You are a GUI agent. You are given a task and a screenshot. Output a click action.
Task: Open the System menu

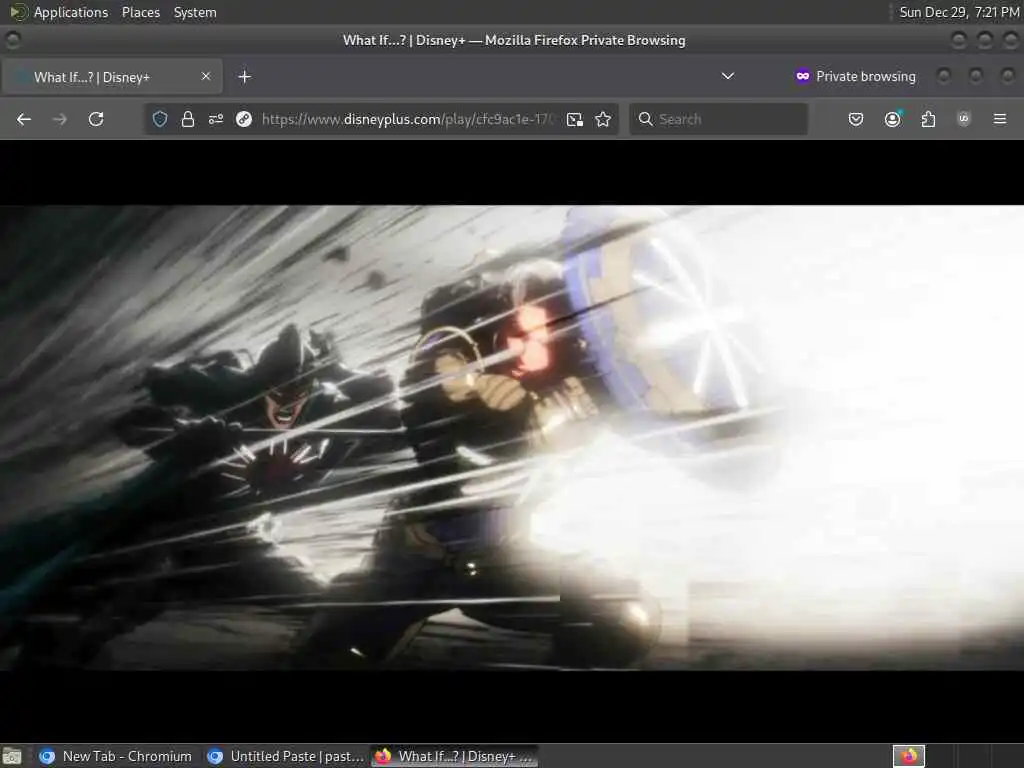coord(195,12)
